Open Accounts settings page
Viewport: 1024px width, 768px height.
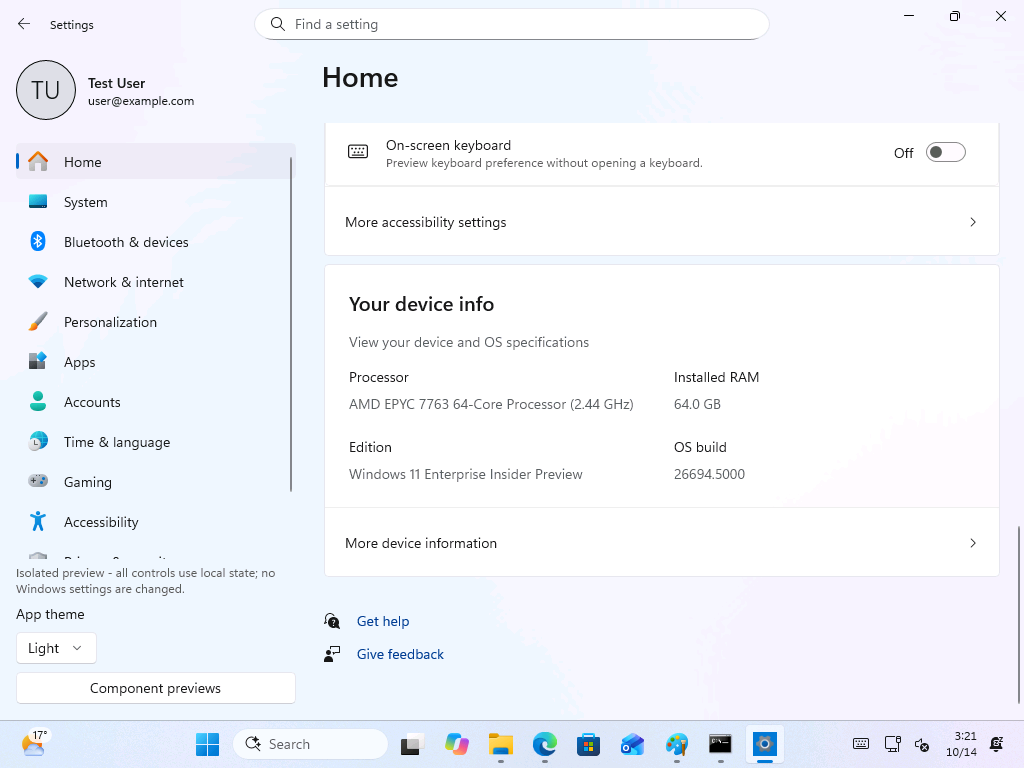155,402
